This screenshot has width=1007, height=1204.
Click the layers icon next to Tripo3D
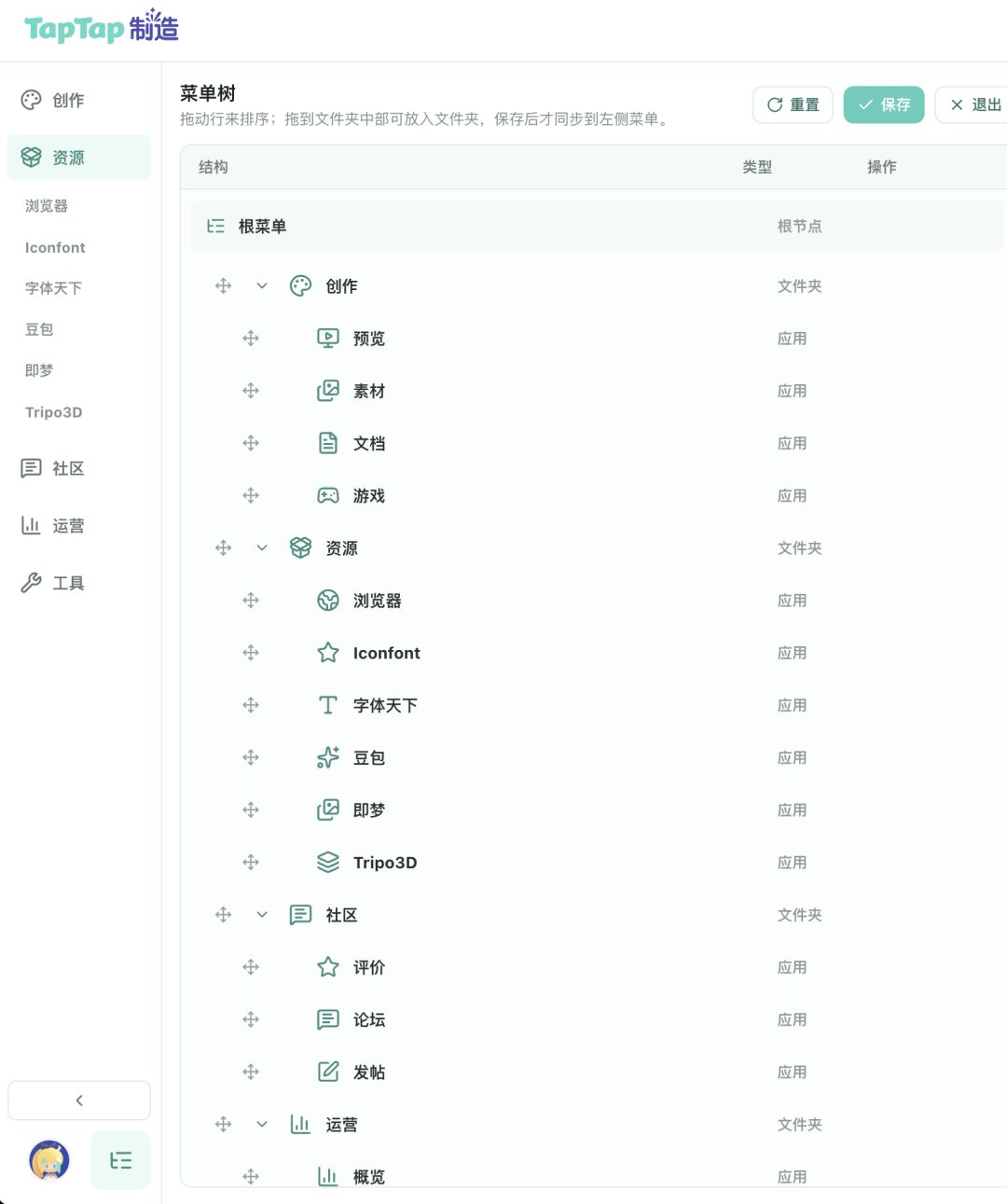point(328,863)
